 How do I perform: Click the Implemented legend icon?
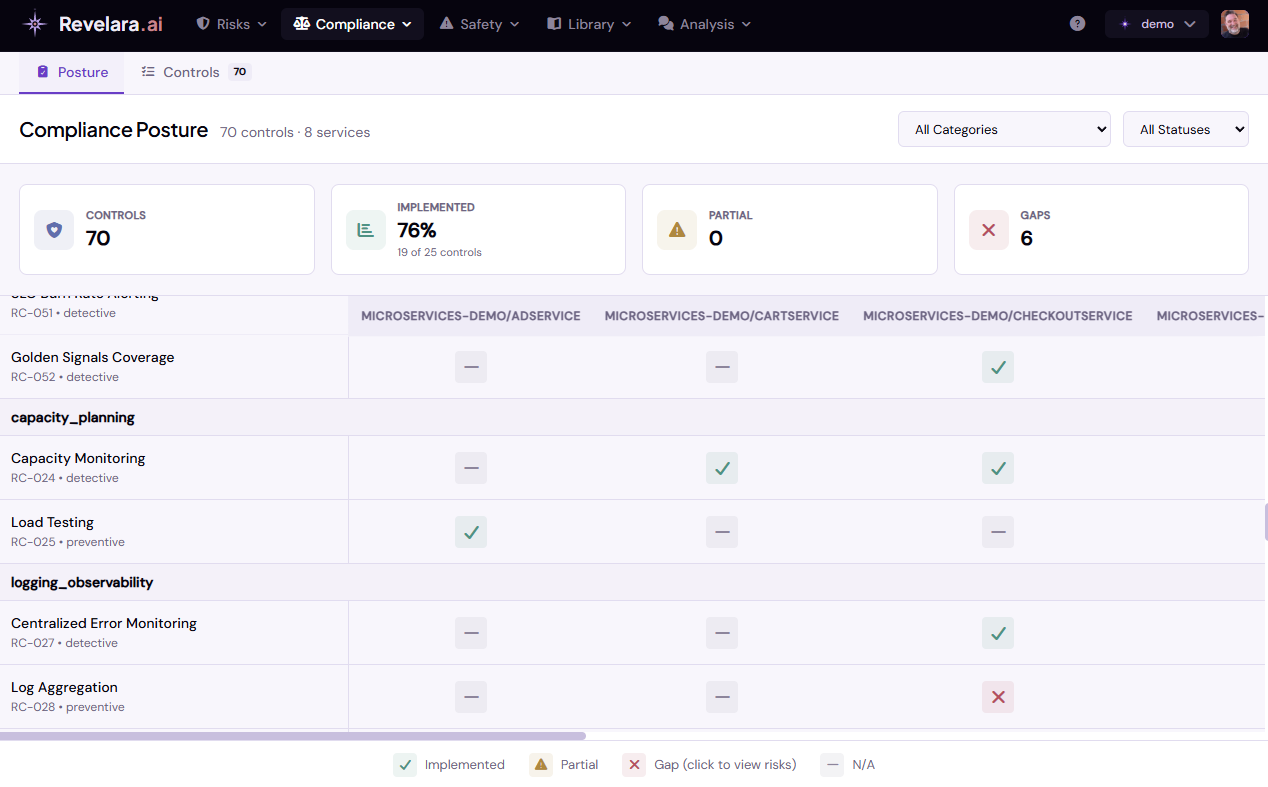click(x=405, y=765)
